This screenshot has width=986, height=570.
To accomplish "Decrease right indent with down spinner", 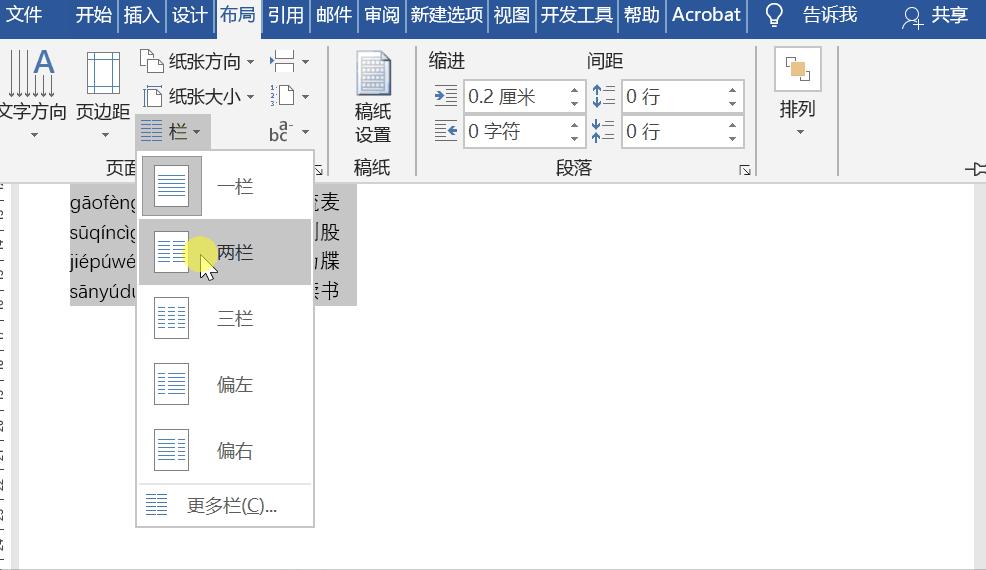I will [575, 138].
